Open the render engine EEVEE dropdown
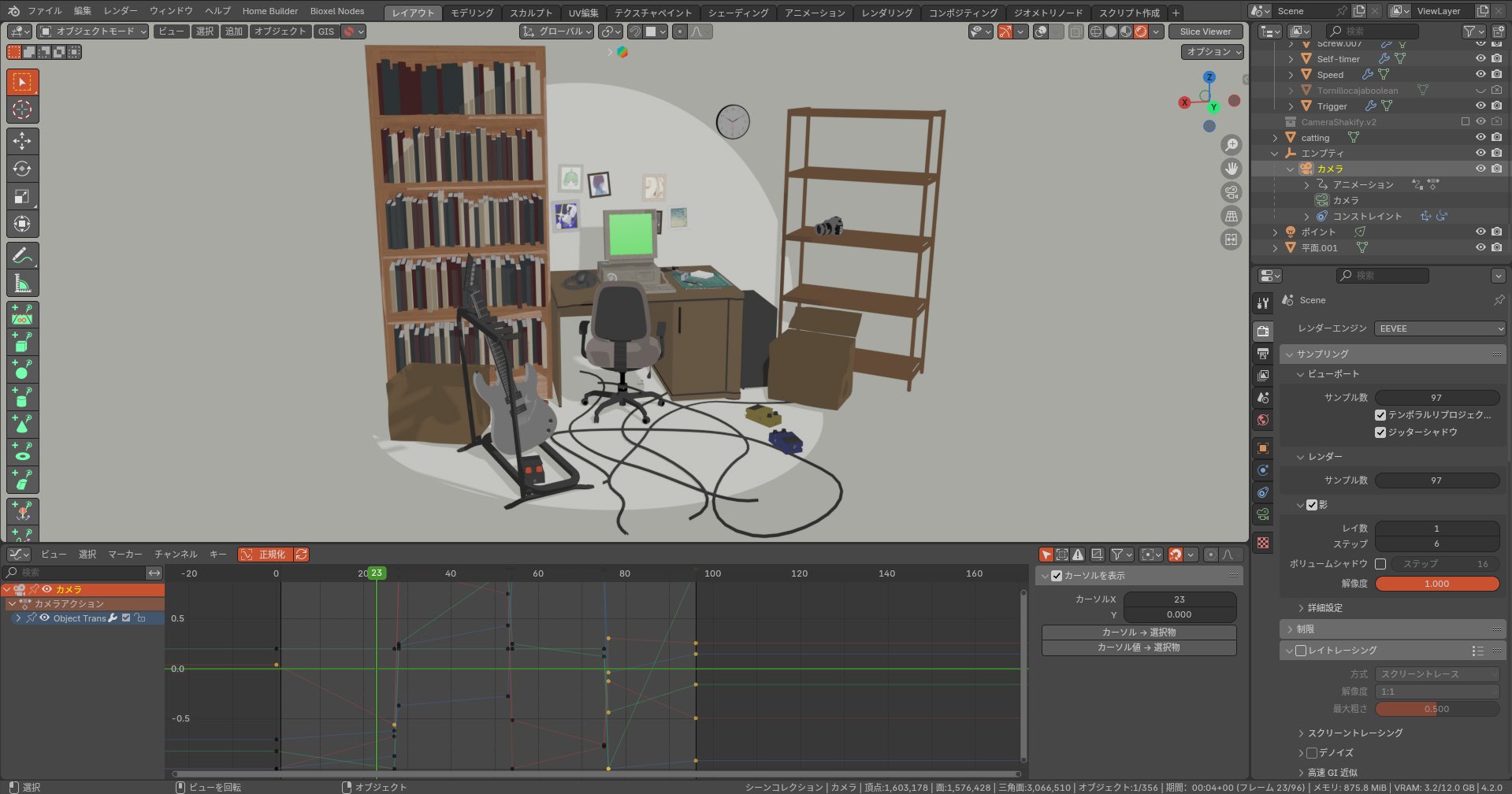1512x794 pixels. [x=1440, y=328]
